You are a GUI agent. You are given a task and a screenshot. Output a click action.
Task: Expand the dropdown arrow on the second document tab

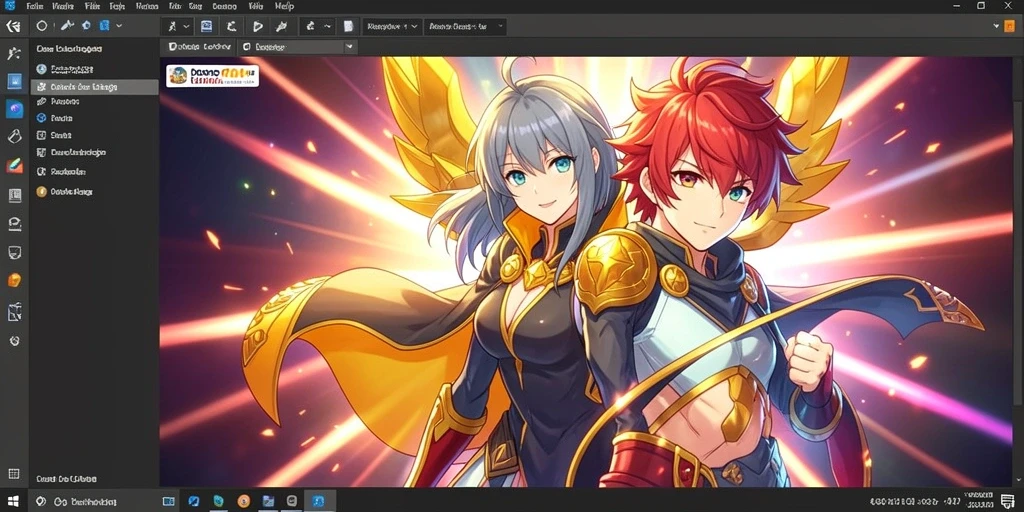click(x=349, y=47)
